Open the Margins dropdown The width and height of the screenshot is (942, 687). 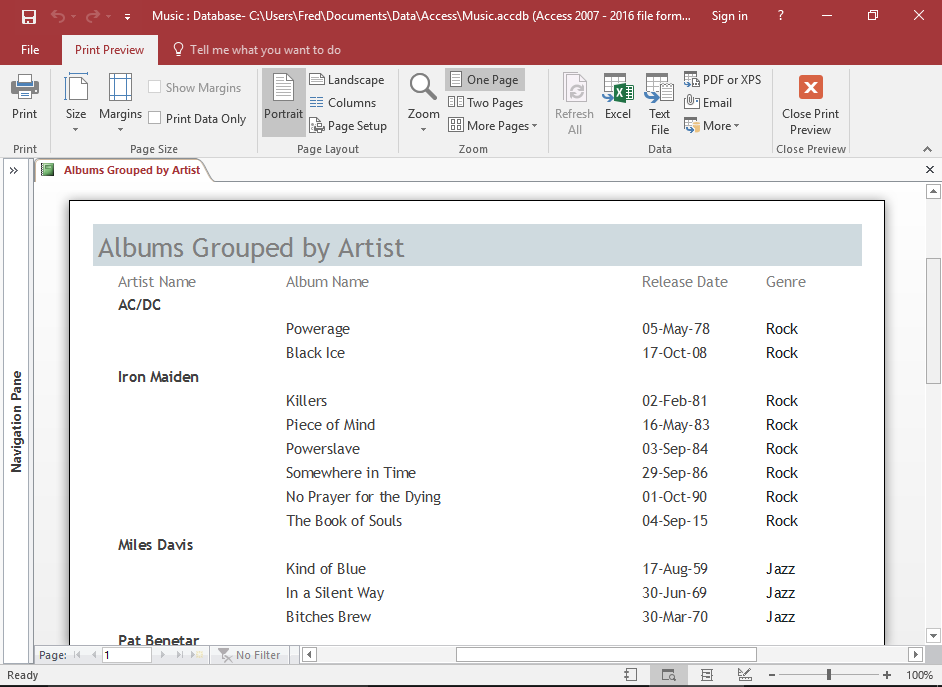[120, 100]
